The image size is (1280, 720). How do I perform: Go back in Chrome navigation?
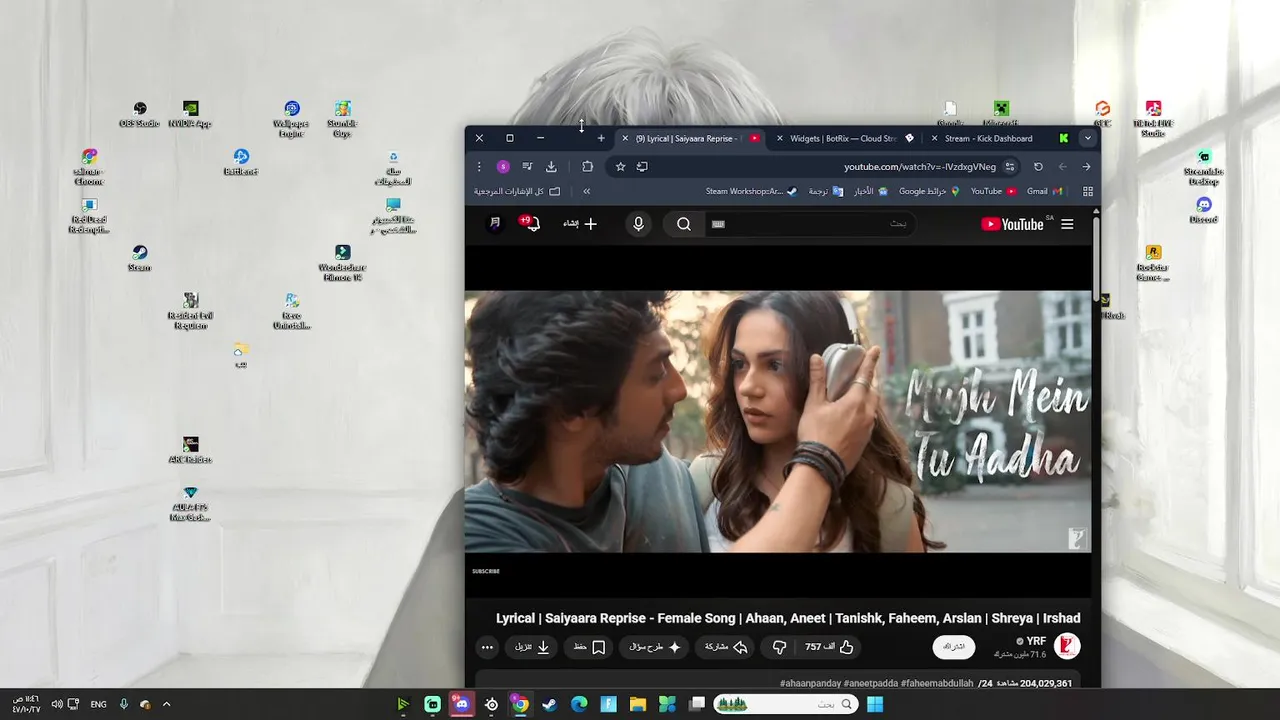pyautogui.click(x=1086, y=167)
